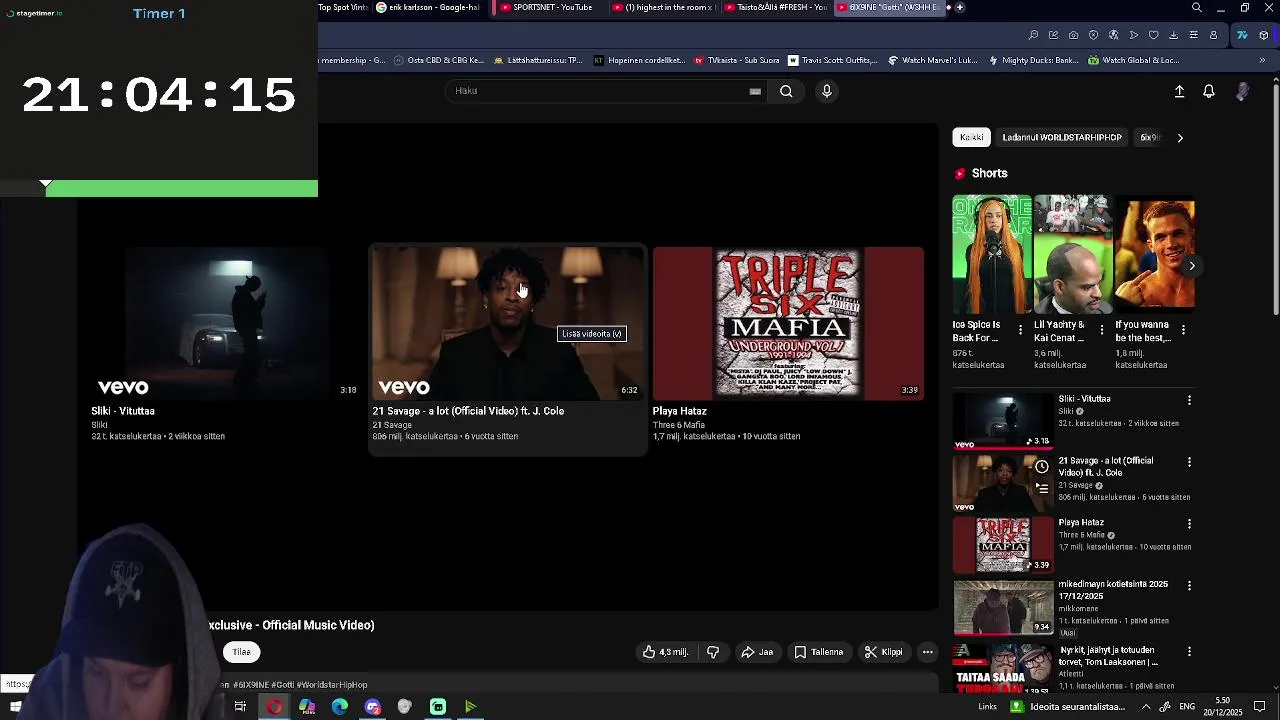Show hidden system tray icons
This screenshot has width=1280, height=720.
(1146, 707)
